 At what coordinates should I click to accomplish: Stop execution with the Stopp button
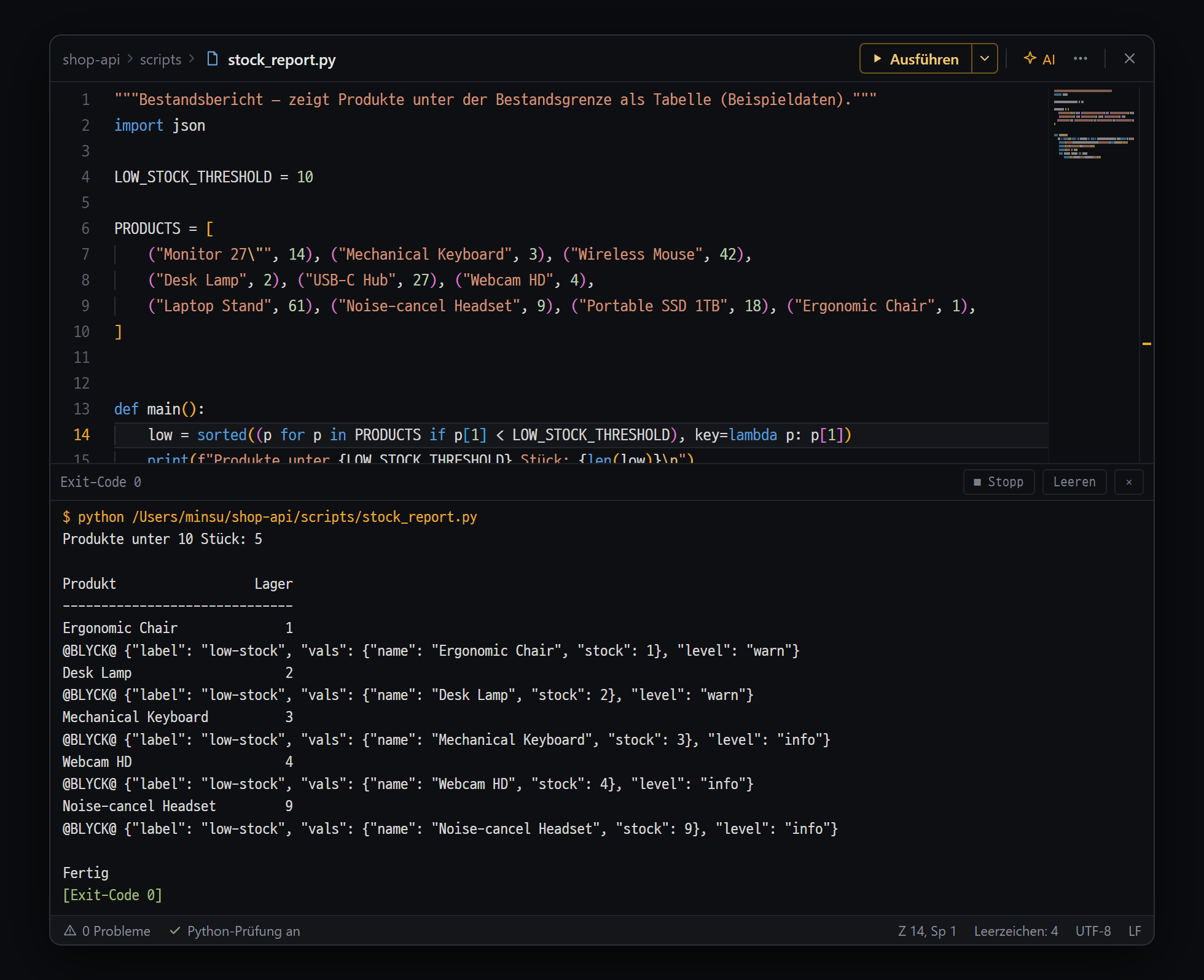(x=999, y=482)
